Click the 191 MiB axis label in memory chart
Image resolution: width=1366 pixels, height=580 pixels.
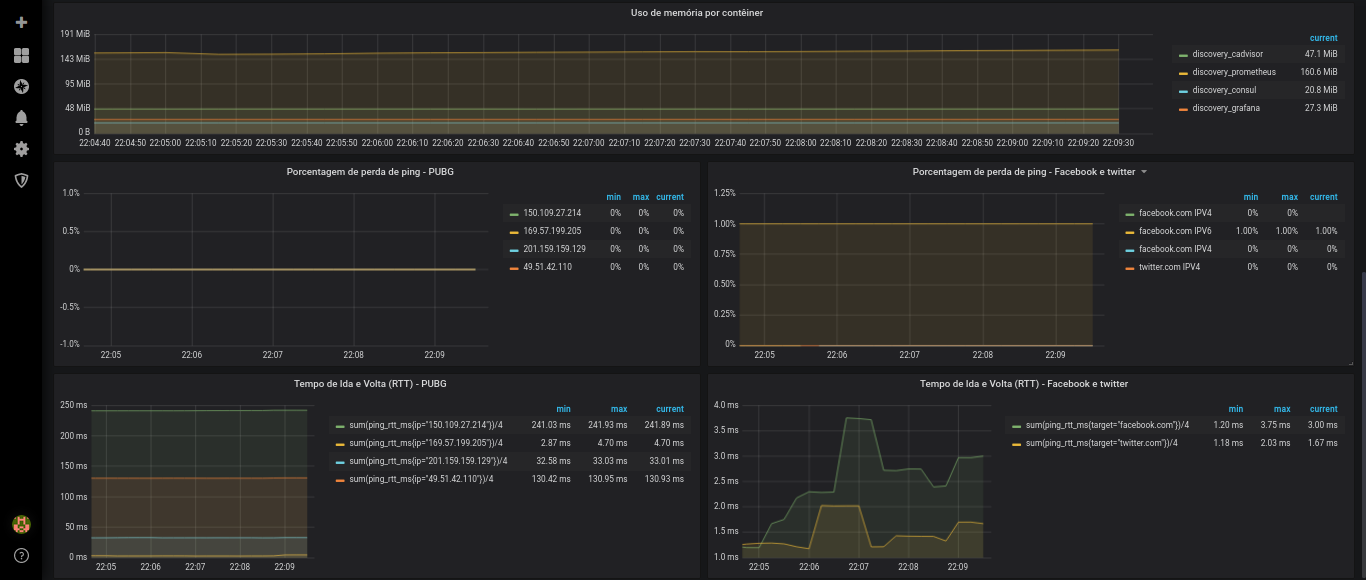pyautogui.click(x=76, y=34)
